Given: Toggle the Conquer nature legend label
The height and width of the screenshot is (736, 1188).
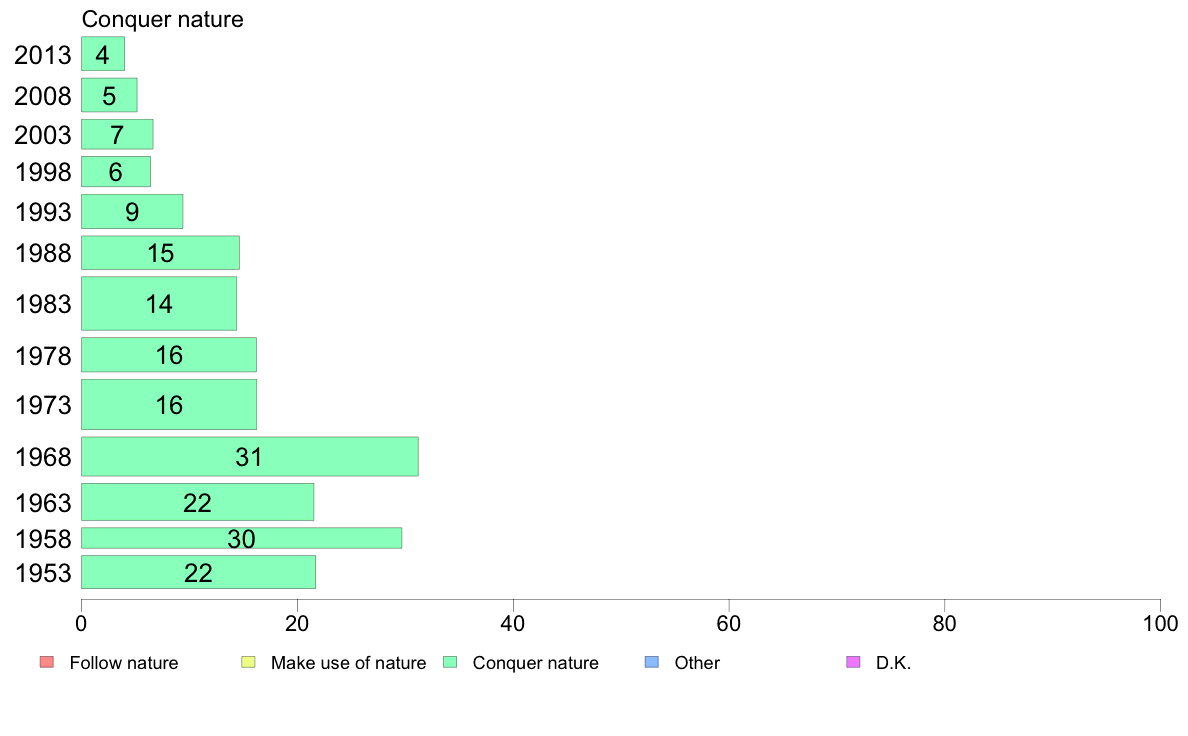Looking at the screenshot, I should 535,663.
